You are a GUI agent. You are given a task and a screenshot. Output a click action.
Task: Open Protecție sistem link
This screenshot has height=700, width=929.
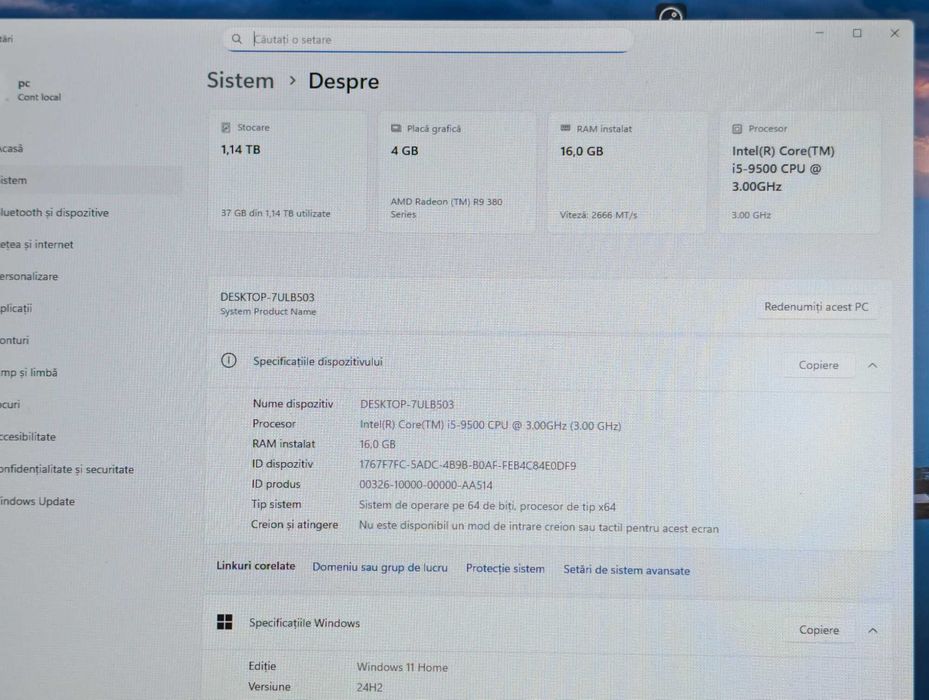pyautogui.click(x=505, y=568)
